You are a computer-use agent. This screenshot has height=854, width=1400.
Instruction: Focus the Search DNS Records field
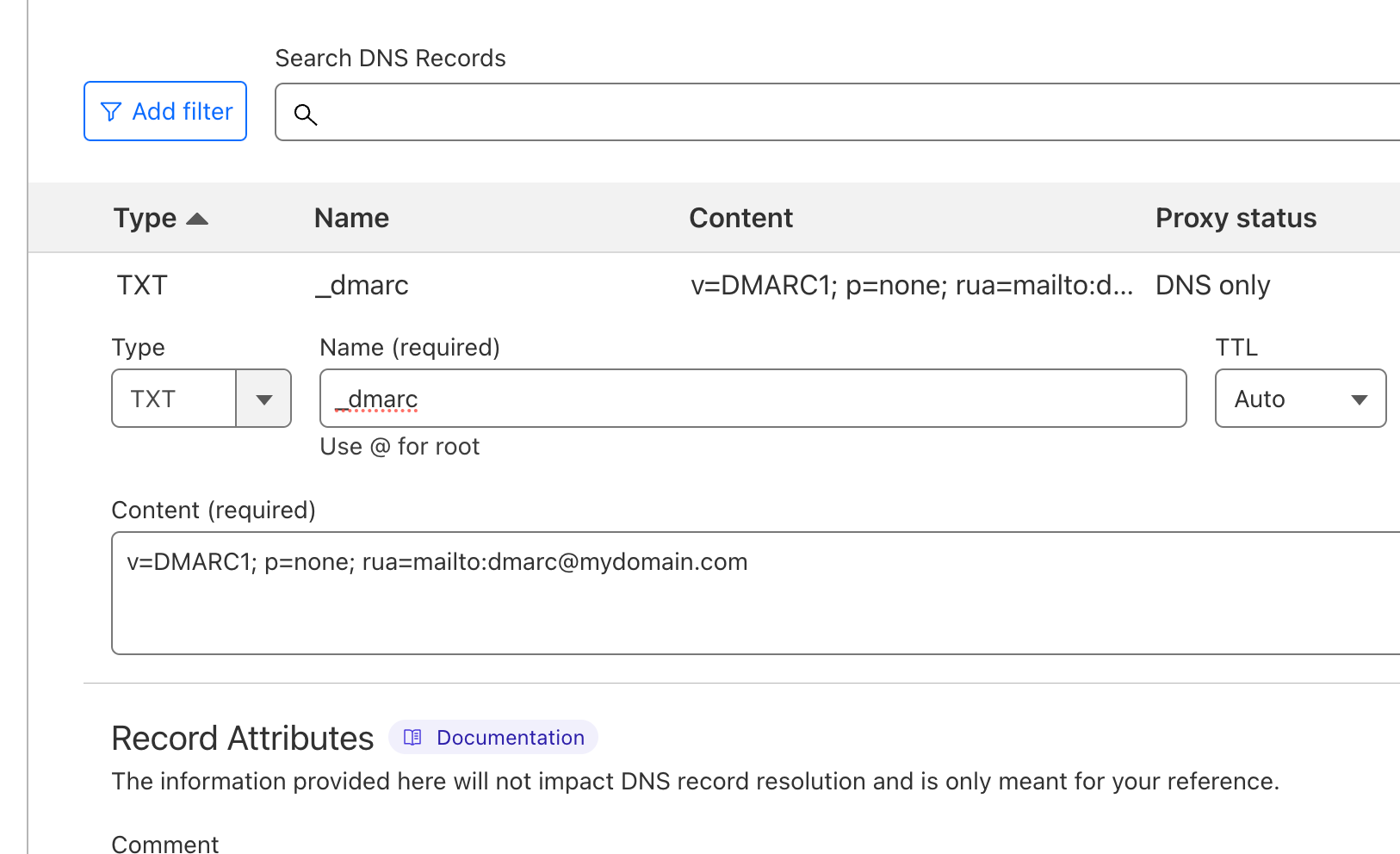(x=852, y=113)
